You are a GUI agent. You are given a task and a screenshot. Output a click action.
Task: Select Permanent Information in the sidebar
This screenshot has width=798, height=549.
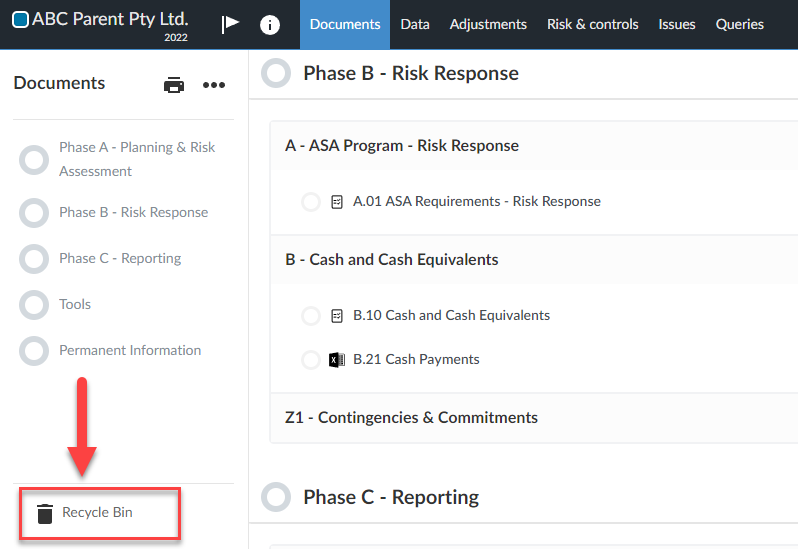tap(130, 351)
